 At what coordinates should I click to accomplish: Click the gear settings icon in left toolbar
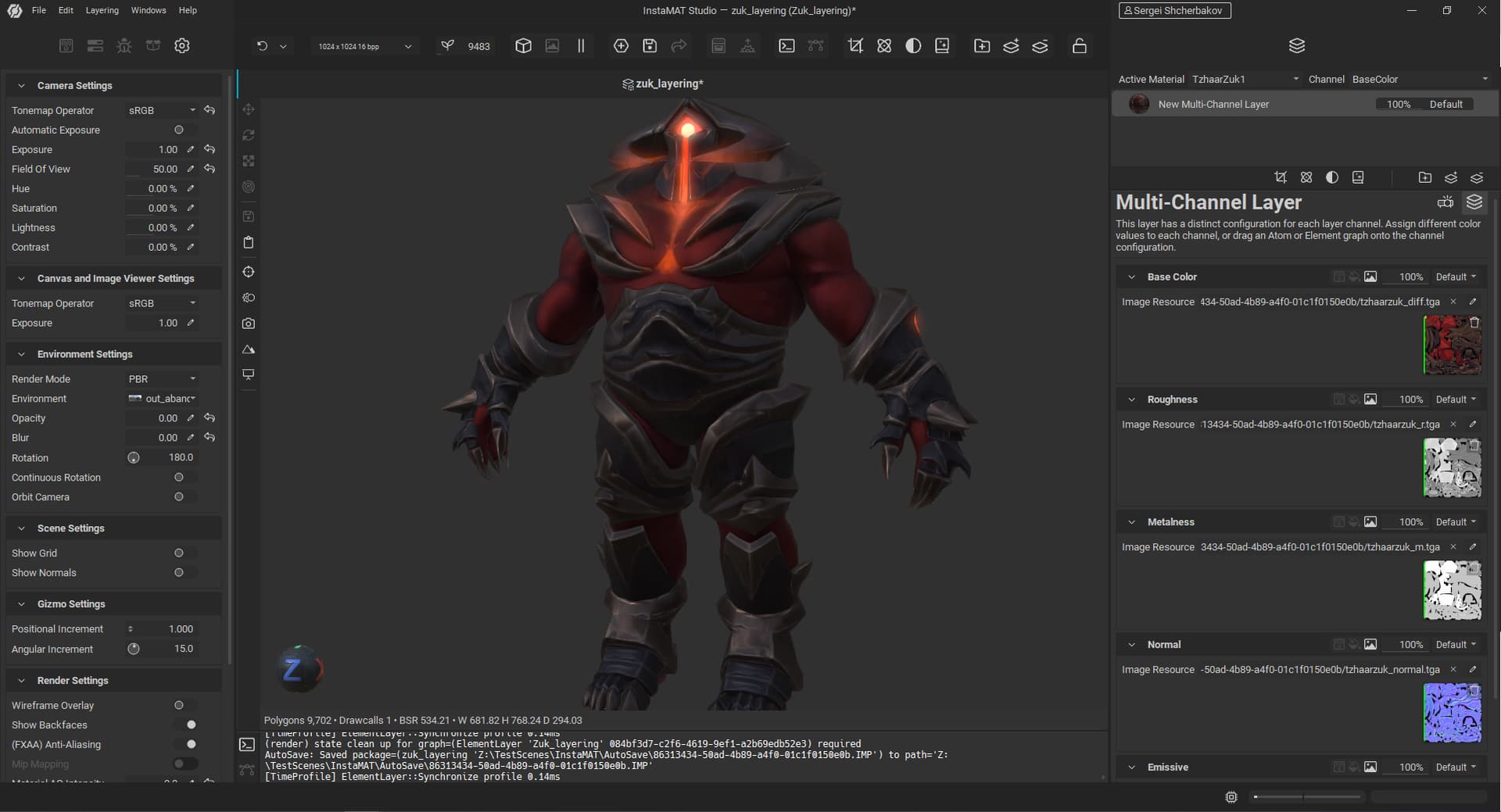coord(182,46)
